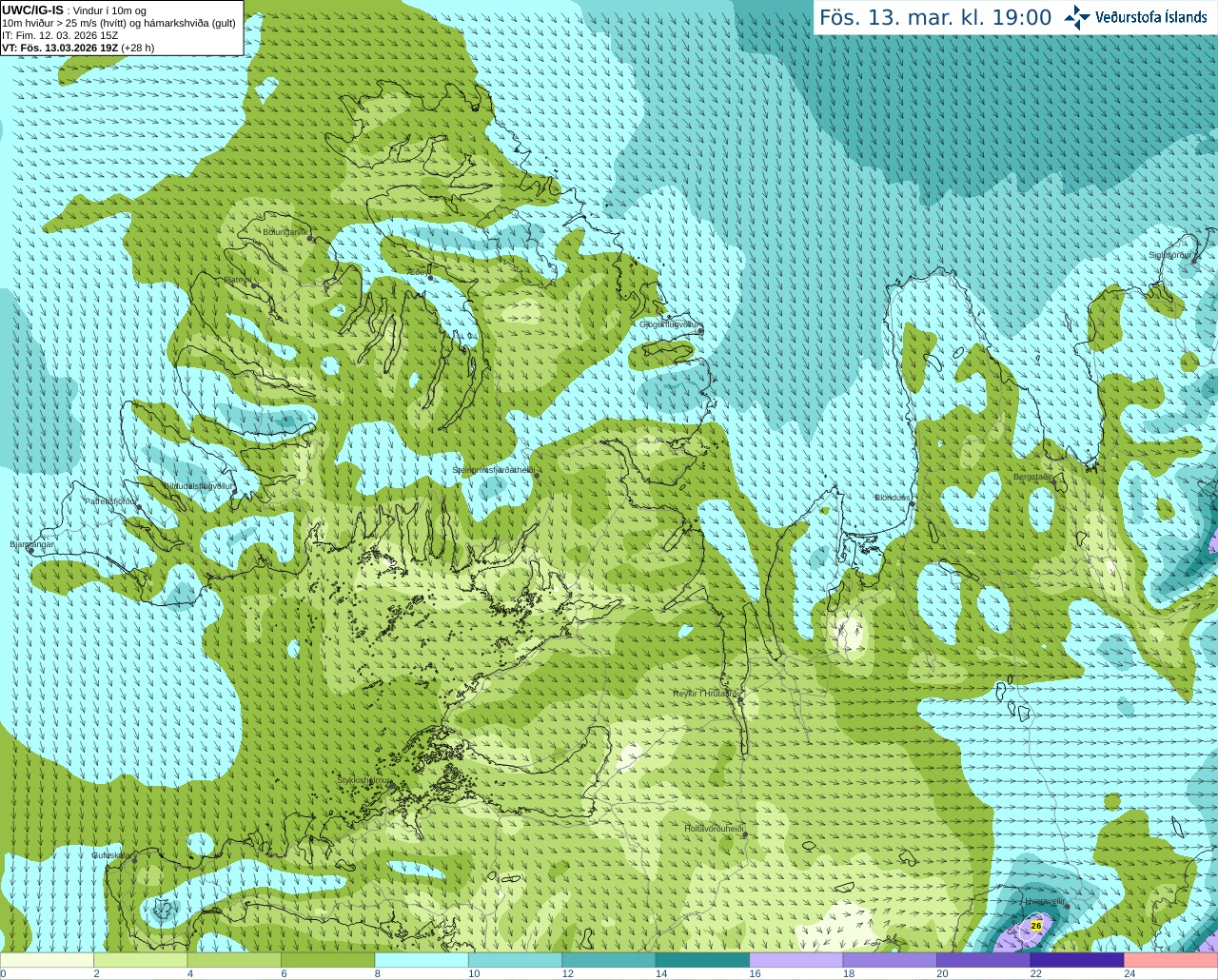Viewport: 1218px width, 980px height.
Task: Click the 'UWC/IG-IS' model title
Action: click(33, 10)
